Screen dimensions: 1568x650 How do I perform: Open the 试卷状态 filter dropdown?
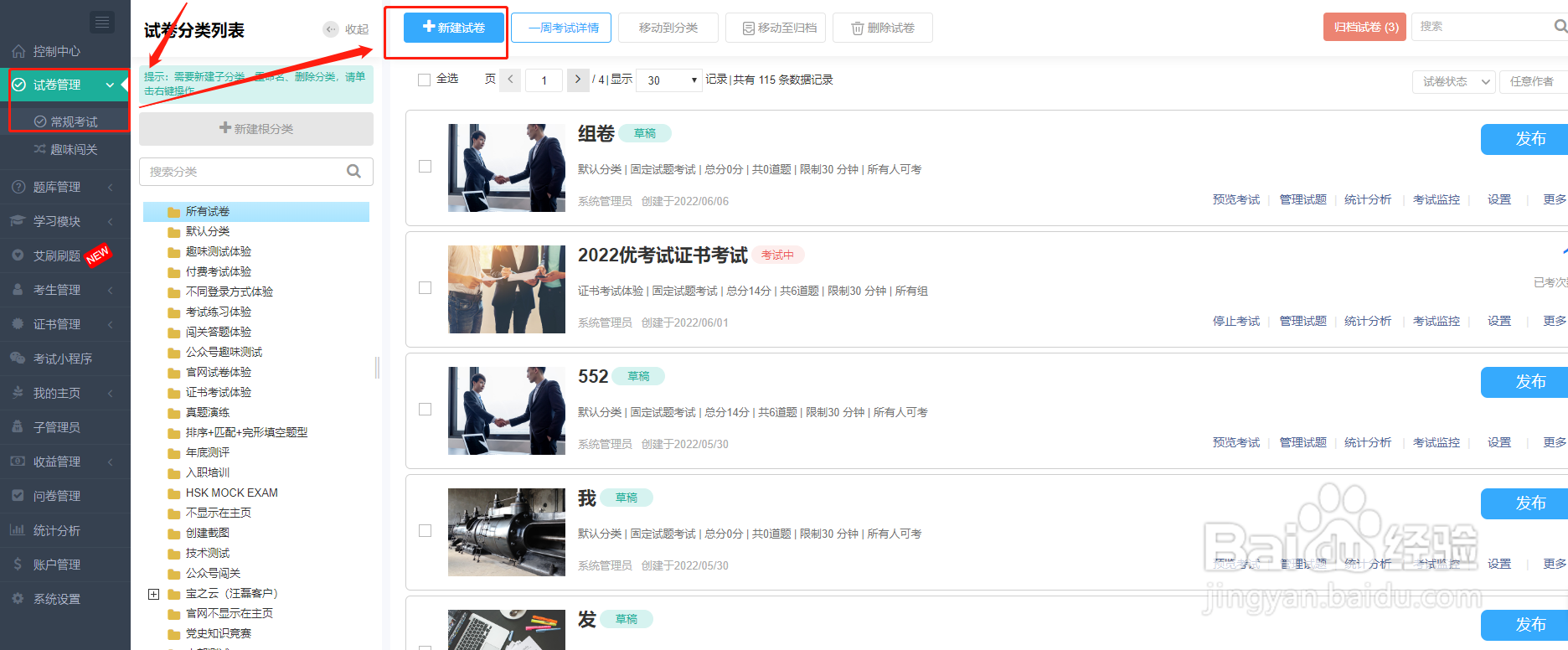point(1454,81)
